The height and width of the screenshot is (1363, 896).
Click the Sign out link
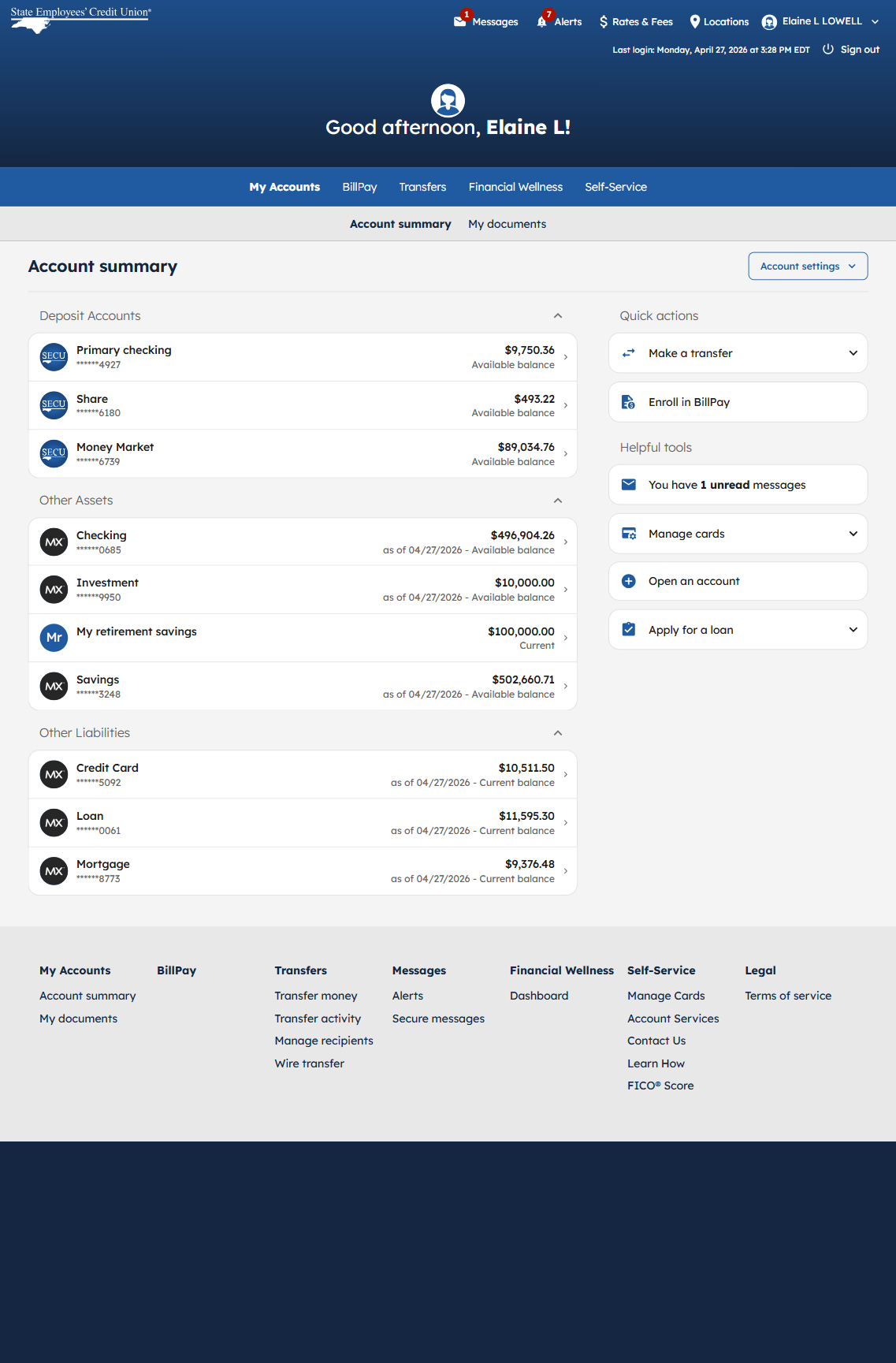click(860, 49)
